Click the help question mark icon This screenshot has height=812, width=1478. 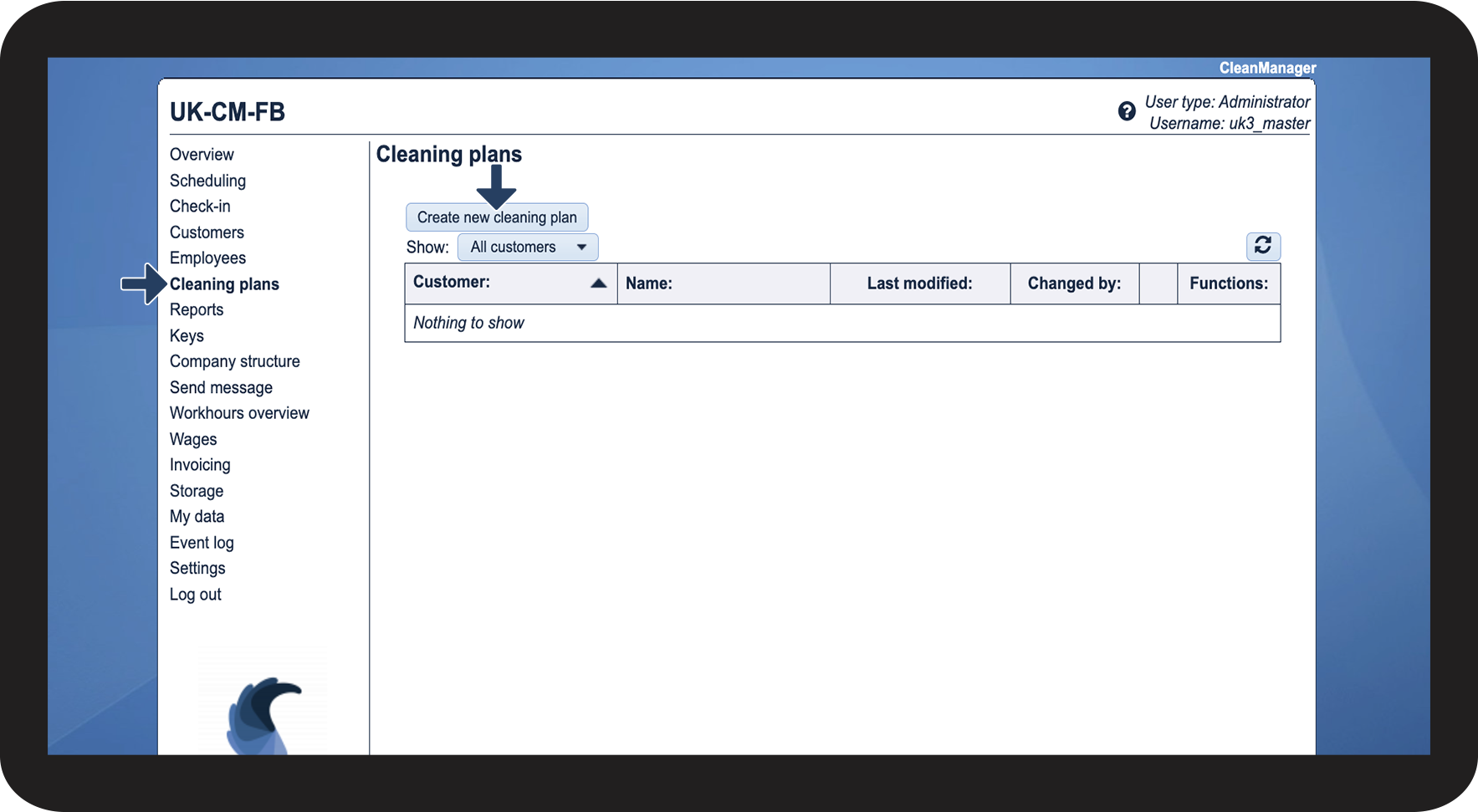pos(1127,111)
